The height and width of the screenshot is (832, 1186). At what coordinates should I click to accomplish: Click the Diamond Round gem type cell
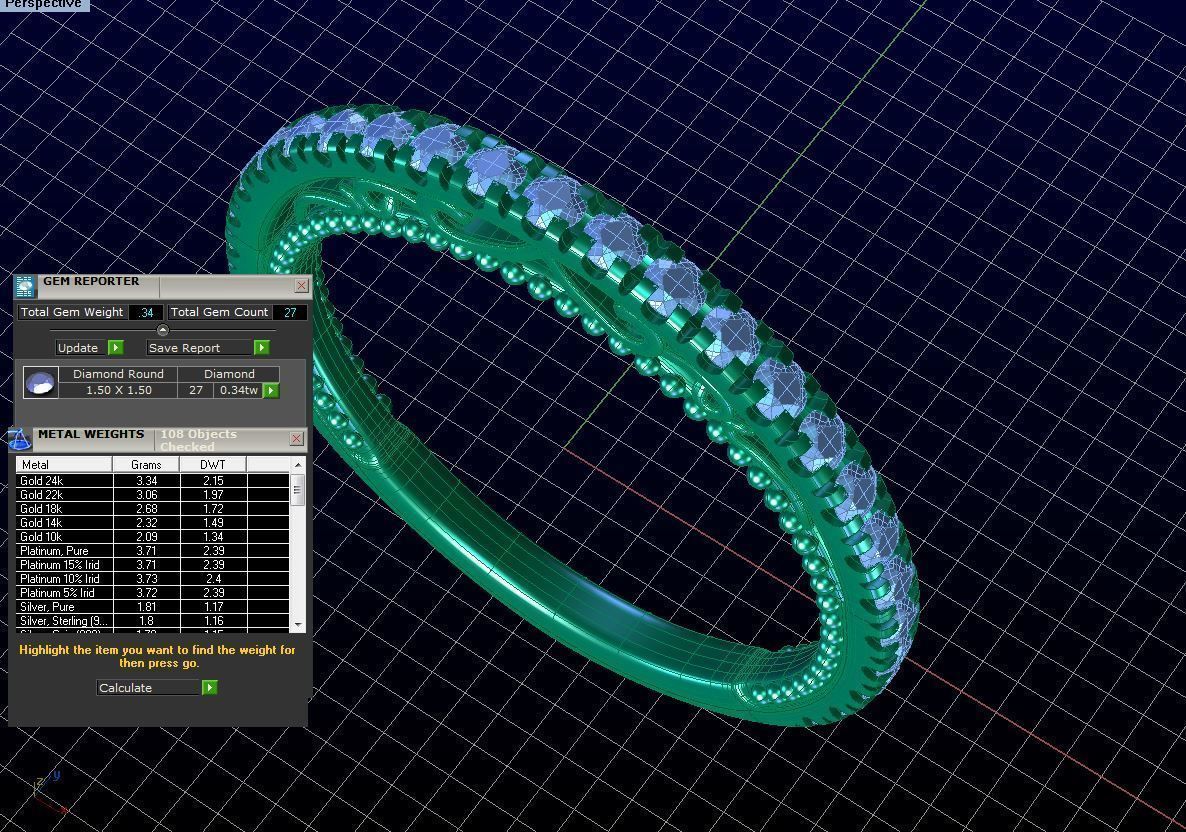coord(118,374)
